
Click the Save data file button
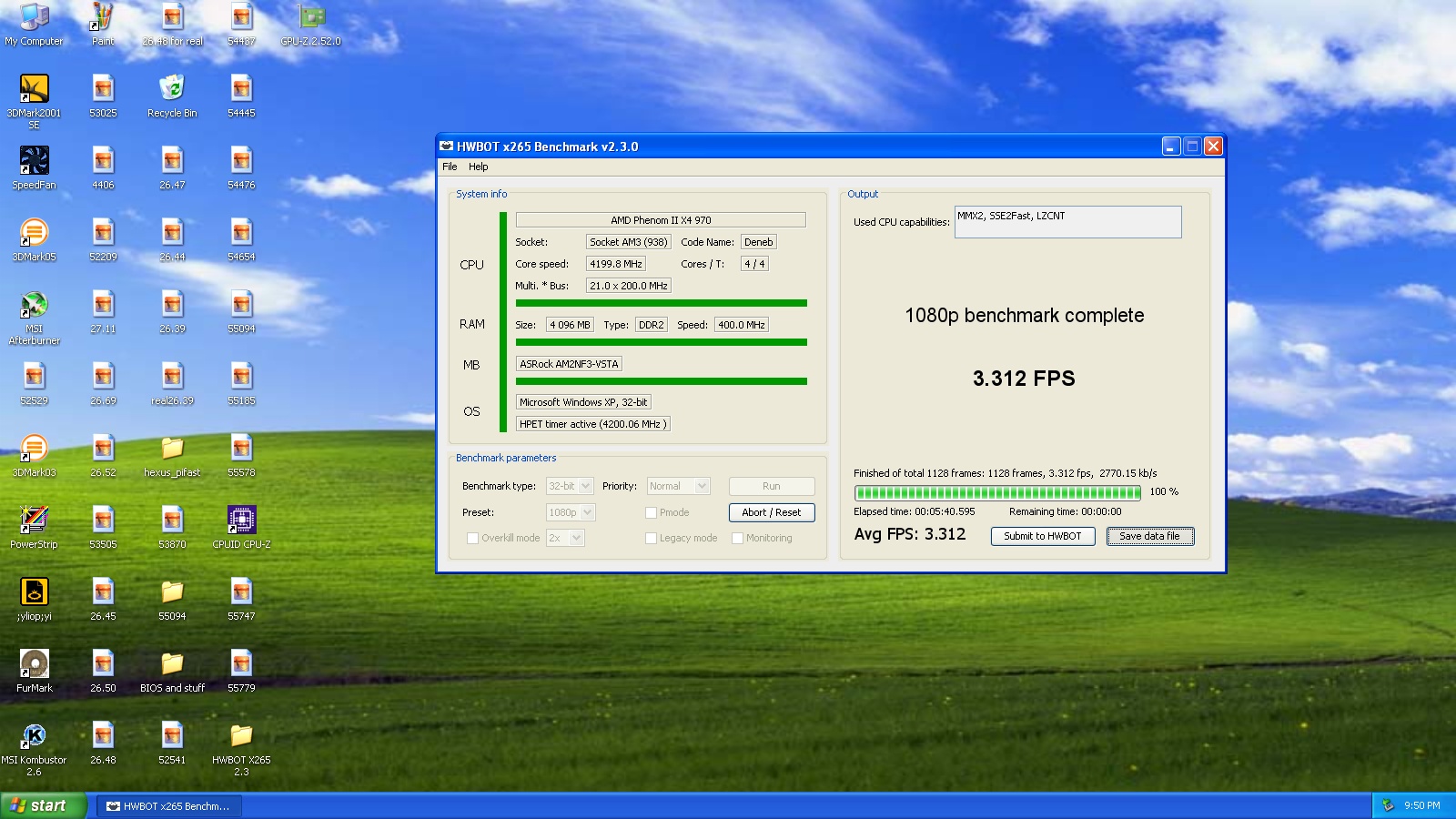(x=1150, y=536)
